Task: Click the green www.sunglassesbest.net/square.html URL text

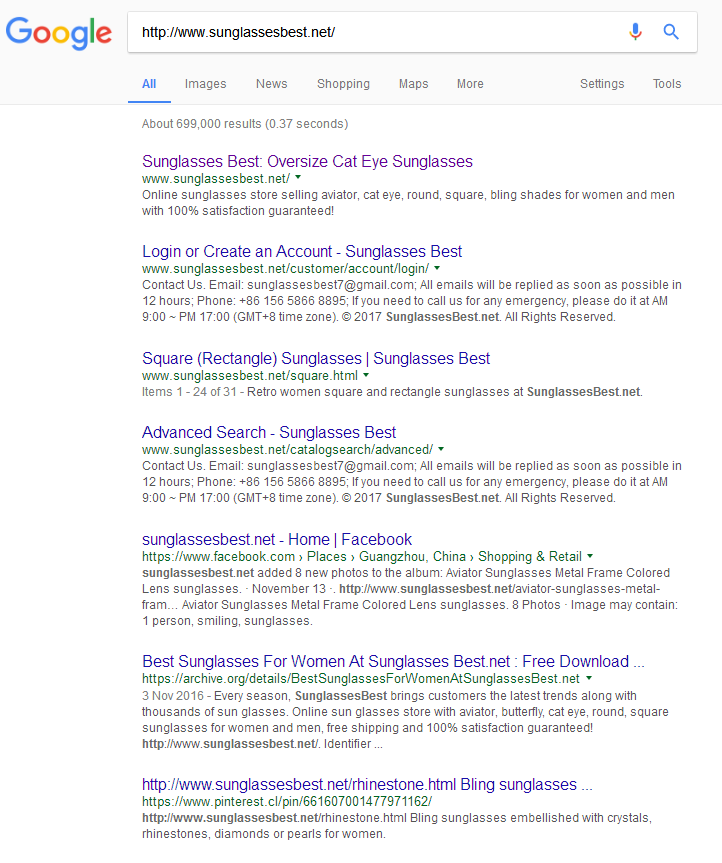Action: coord(250,375)
